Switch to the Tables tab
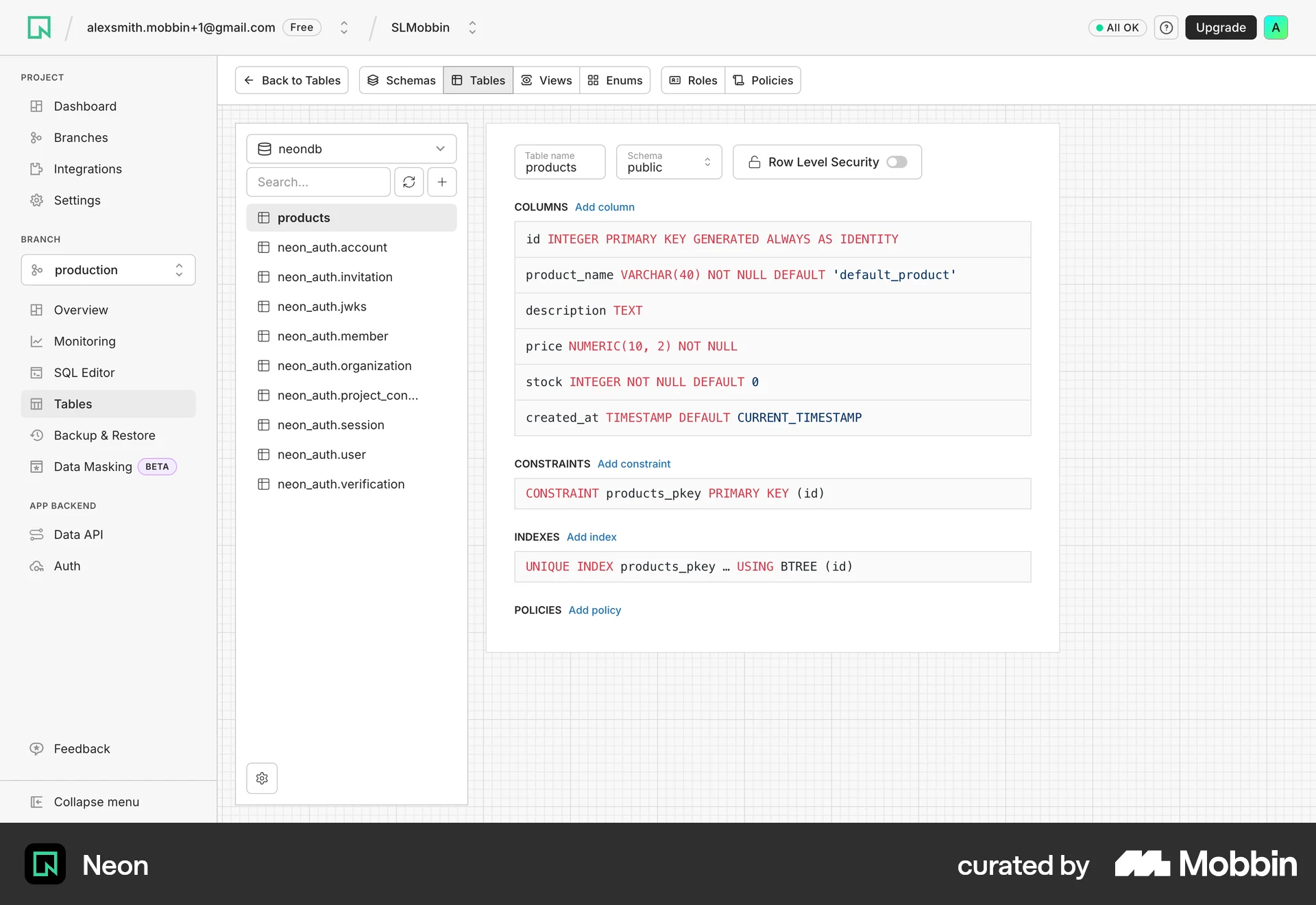 (478, 80)
